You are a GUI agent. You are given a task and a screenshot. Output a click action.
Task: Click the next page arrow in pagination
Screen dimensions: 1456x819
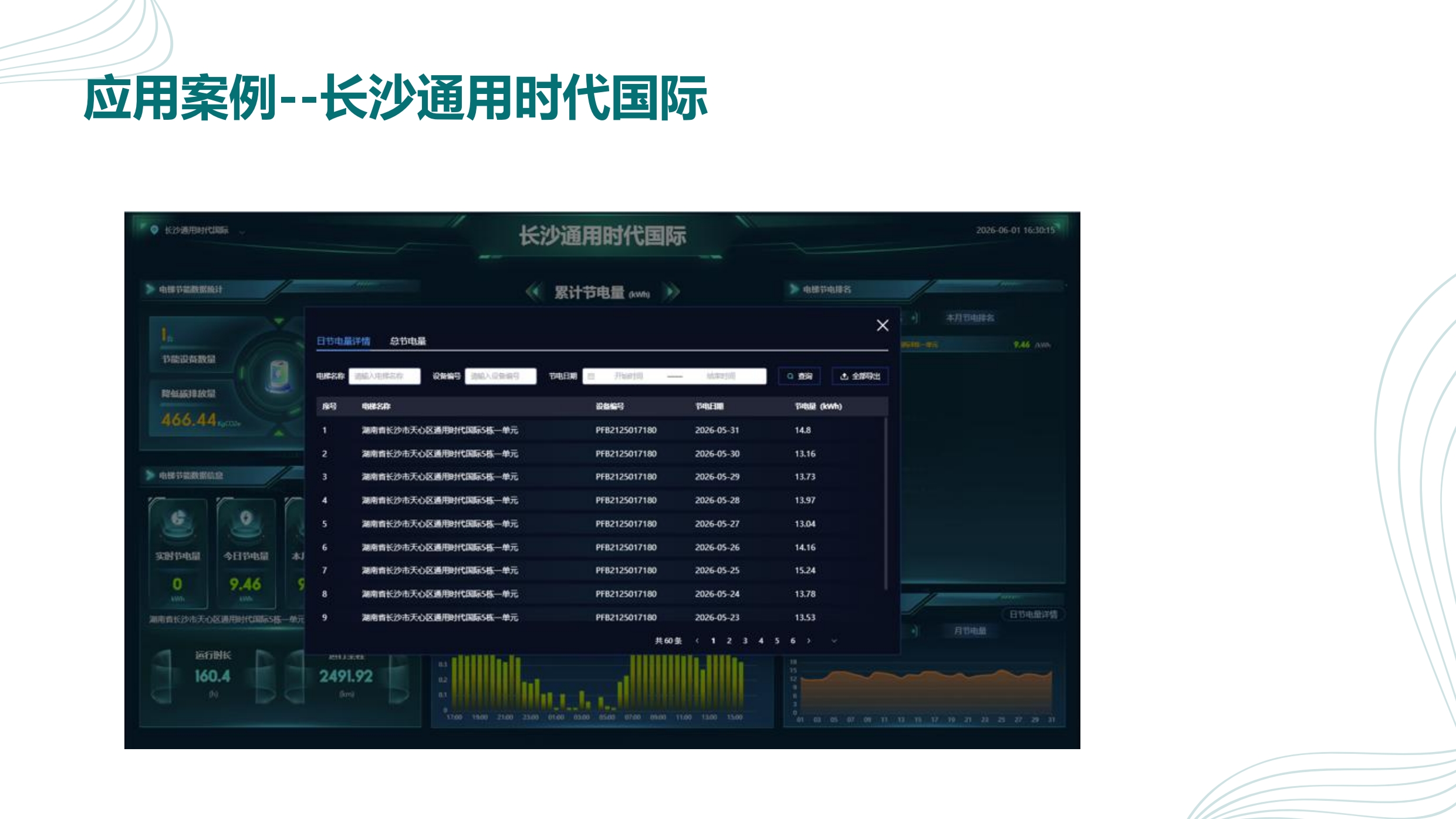pos(809,641)
